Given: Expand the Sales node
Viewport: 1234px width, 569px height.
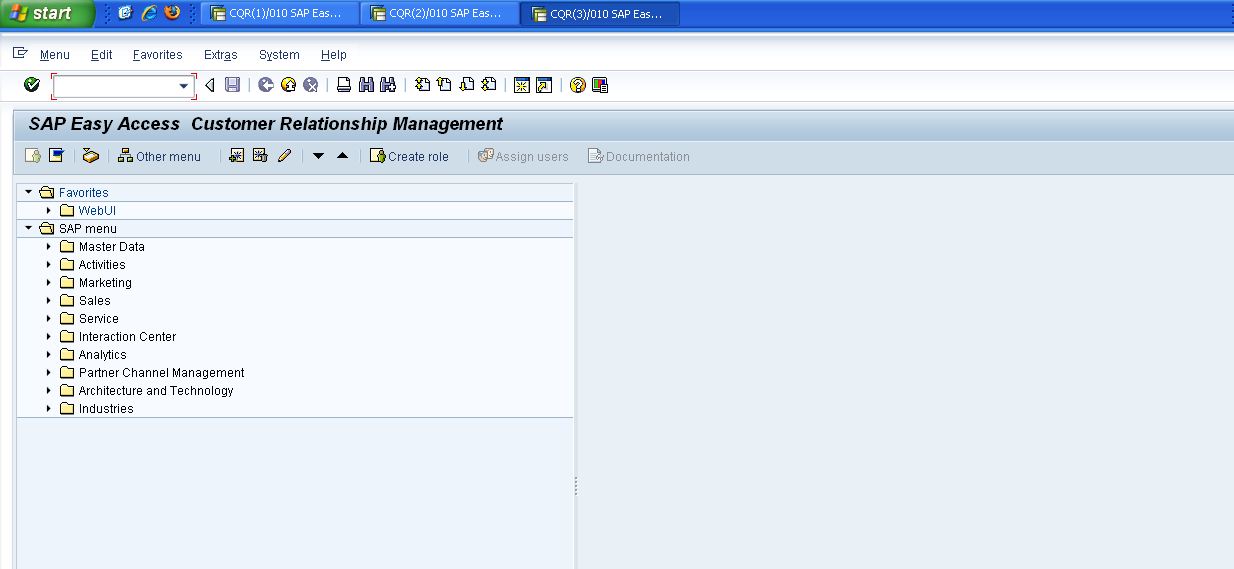Looking at the screenshot, I should pos(49,300).
